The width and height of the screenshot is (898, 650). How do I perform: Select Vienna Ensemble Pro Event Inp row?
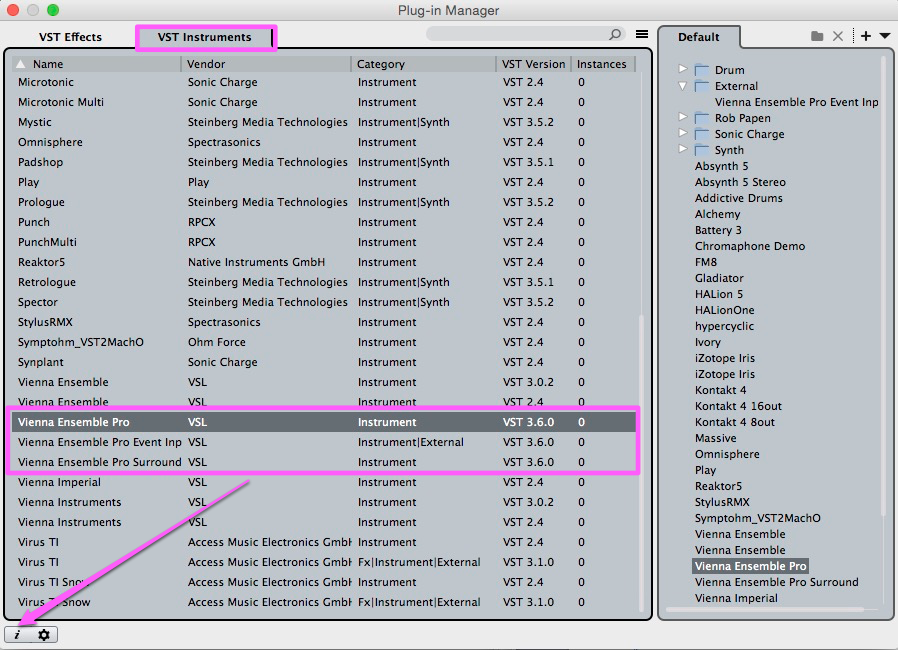[324, 442]
